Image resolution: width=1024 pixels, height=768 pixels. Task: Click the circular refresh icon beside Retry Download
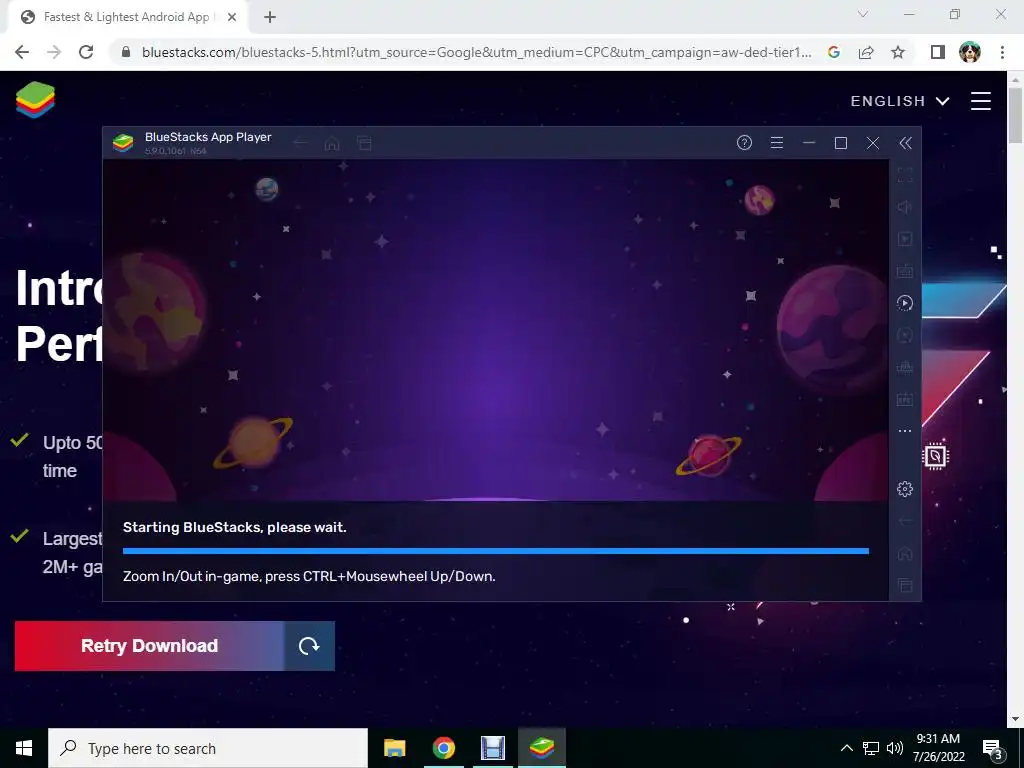tap(310, 646)
